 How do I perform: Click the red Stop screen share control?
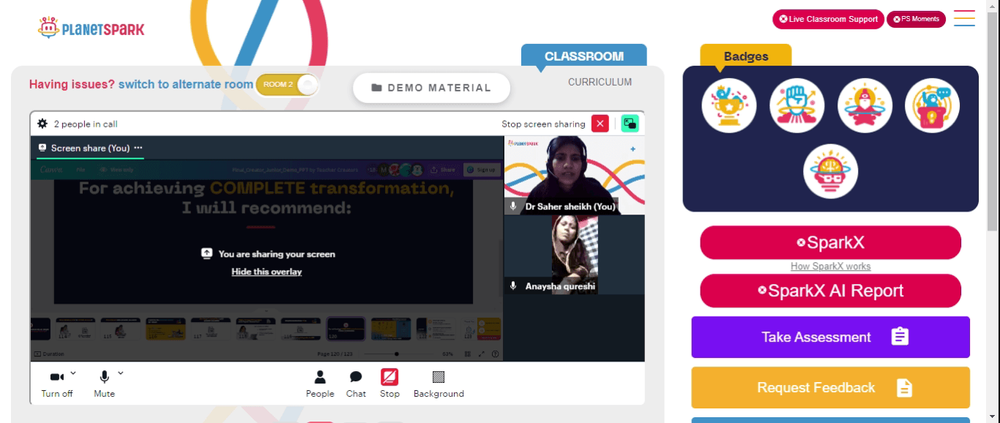[390, 384]
